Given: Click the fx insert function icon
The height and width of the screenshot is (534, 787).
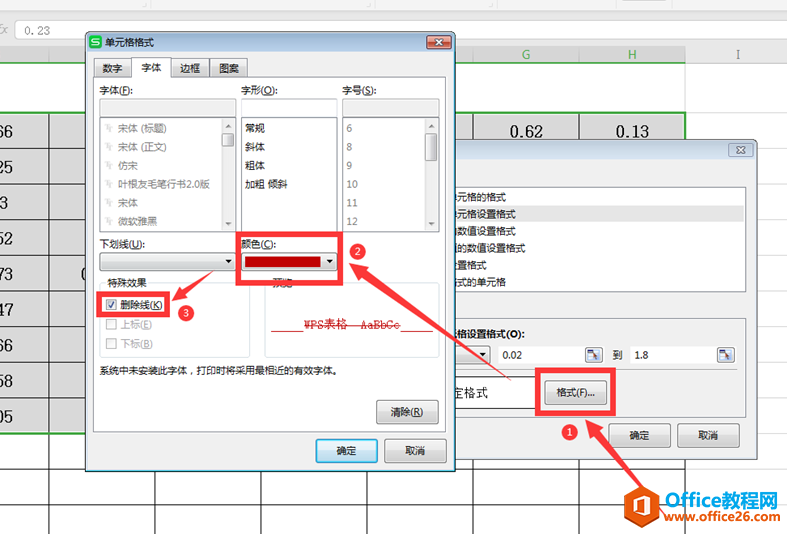Looking at the screenshot, I should point(4,30).
